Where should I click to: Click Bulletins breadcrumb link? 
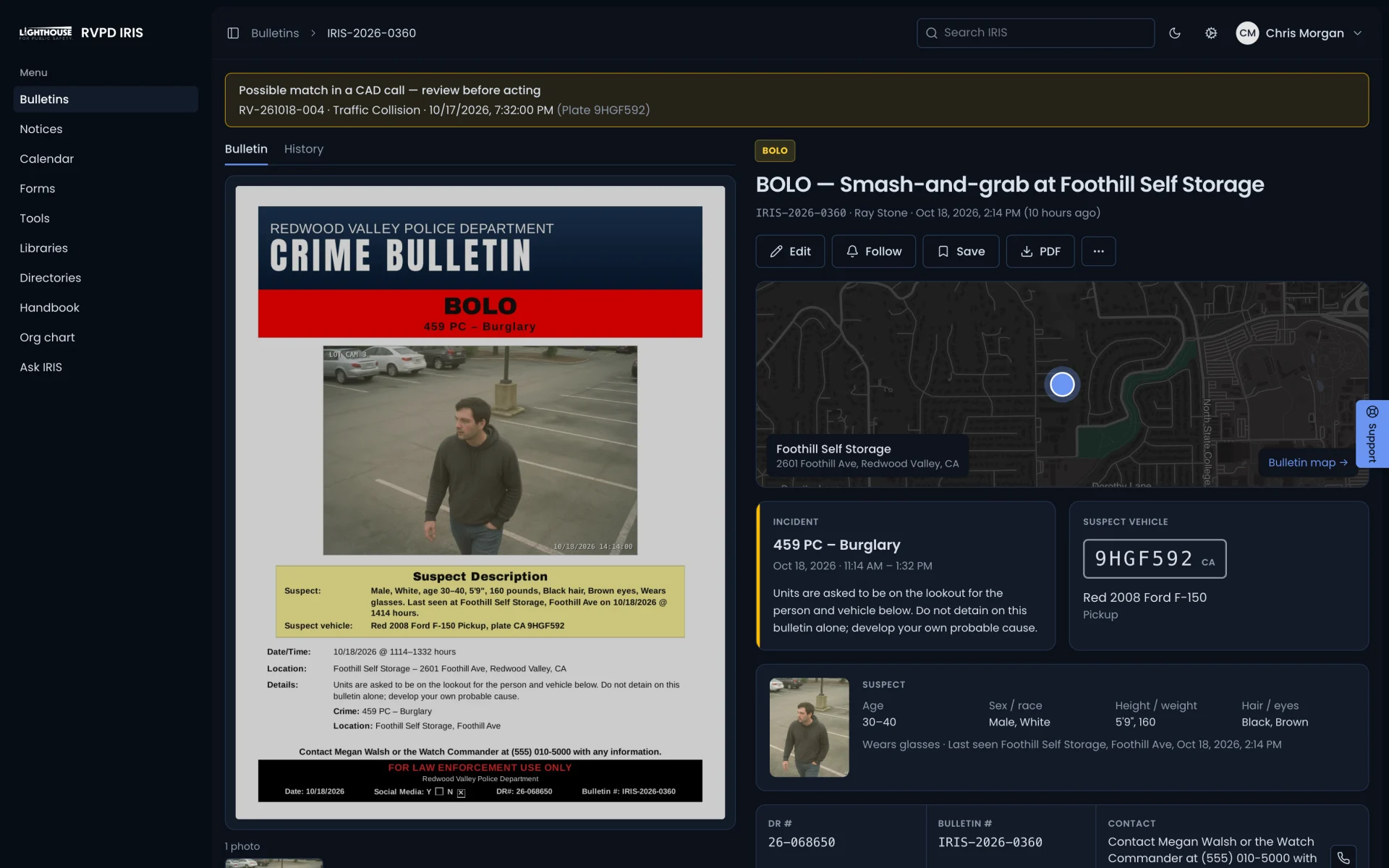275,33
